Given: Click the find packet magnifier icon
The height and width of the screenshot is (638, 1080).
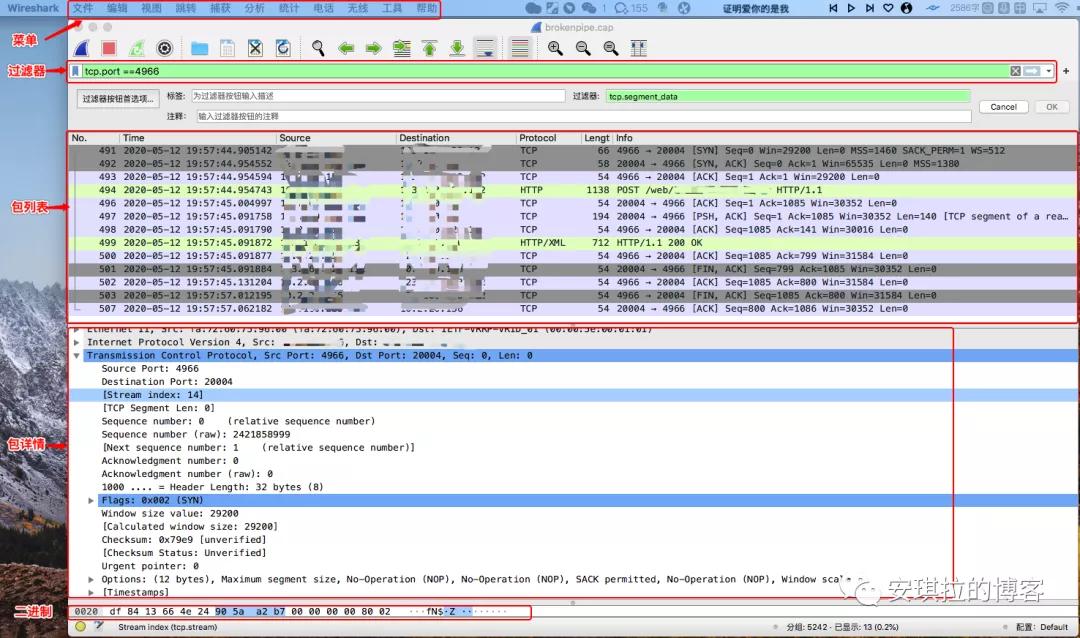Looking at the screenshot, I should click(318, 48).
